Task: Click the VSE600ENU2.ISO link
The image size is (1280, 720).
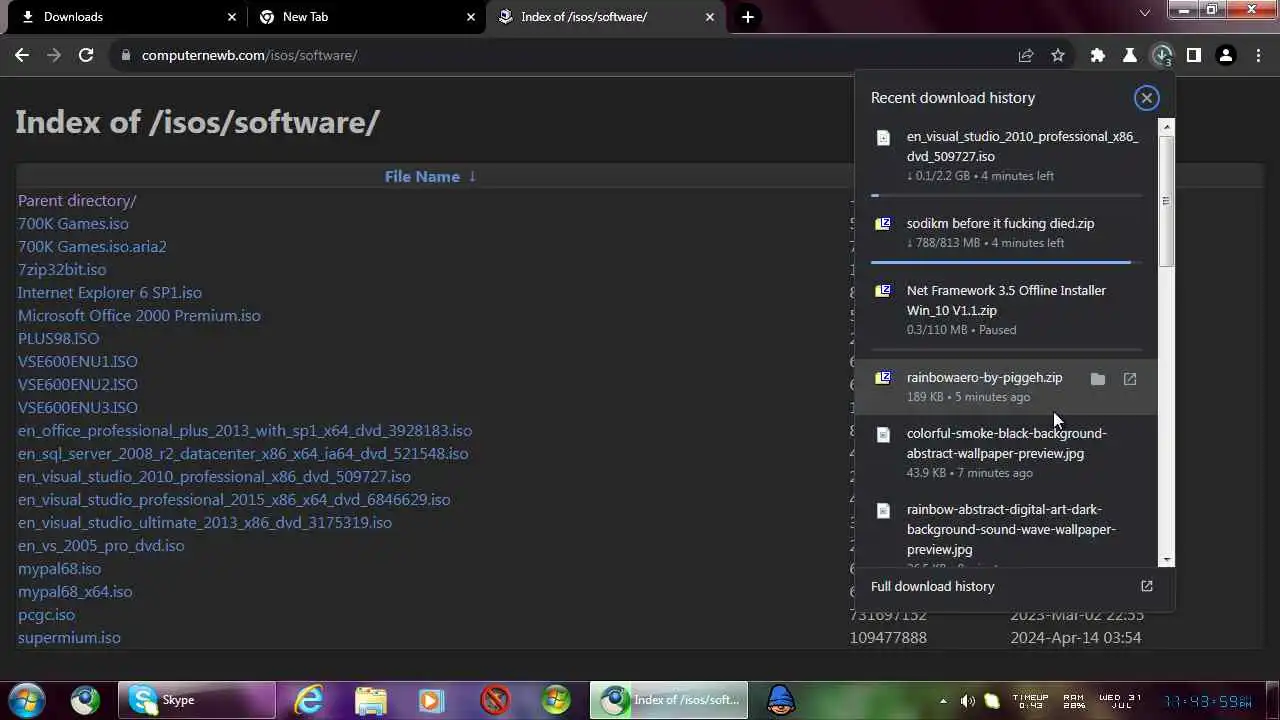Action: tap(78, 384)
